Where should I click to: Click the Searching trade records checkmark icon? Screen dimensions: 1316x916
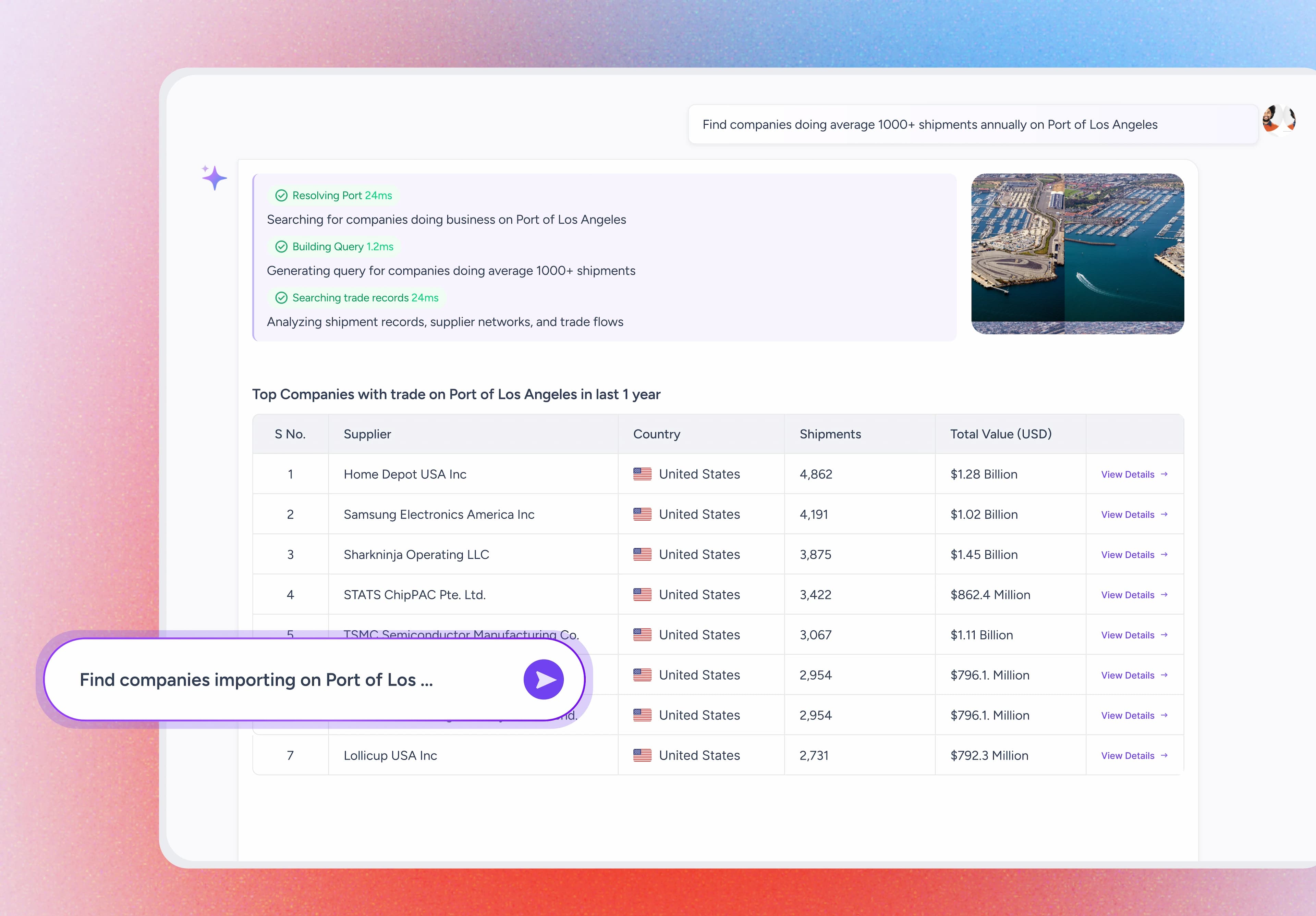click(281, 297)
